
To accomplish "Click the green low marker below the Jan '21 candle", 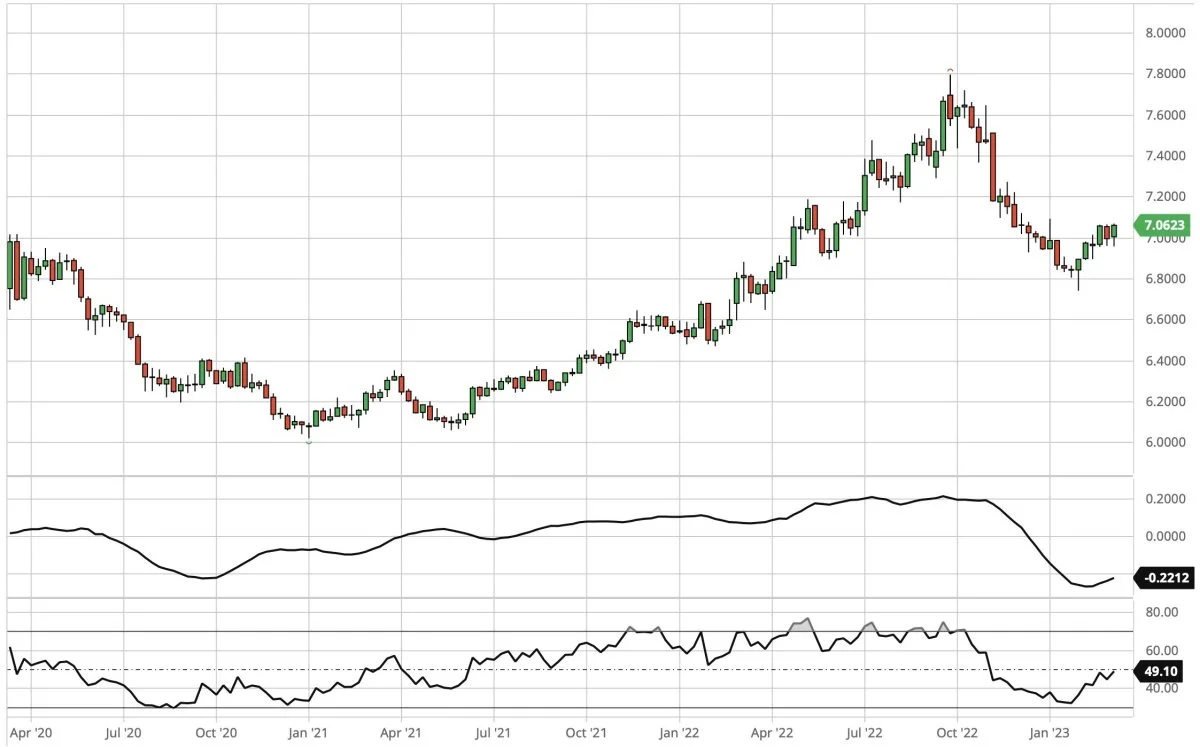I will pyautogui.click(x=309, y=441).
